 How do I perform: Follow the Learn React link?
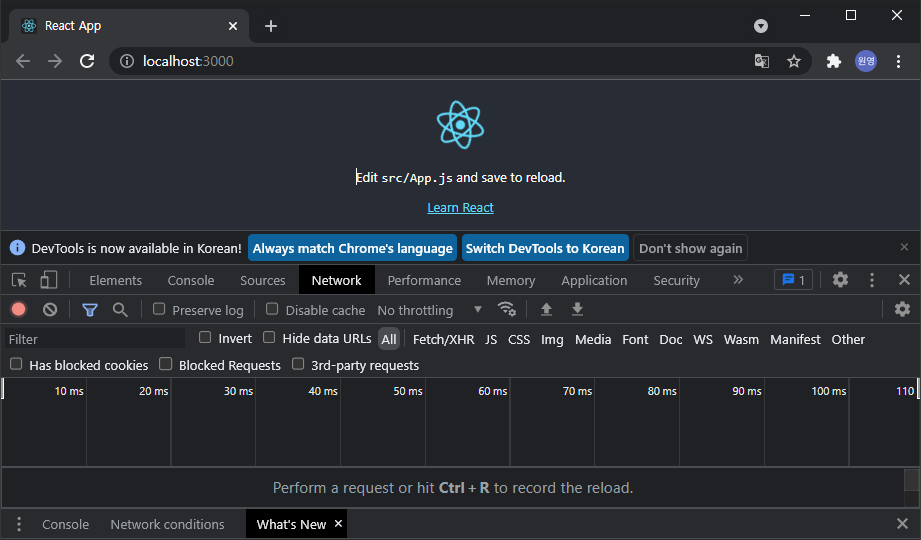(x=460, y=207)
